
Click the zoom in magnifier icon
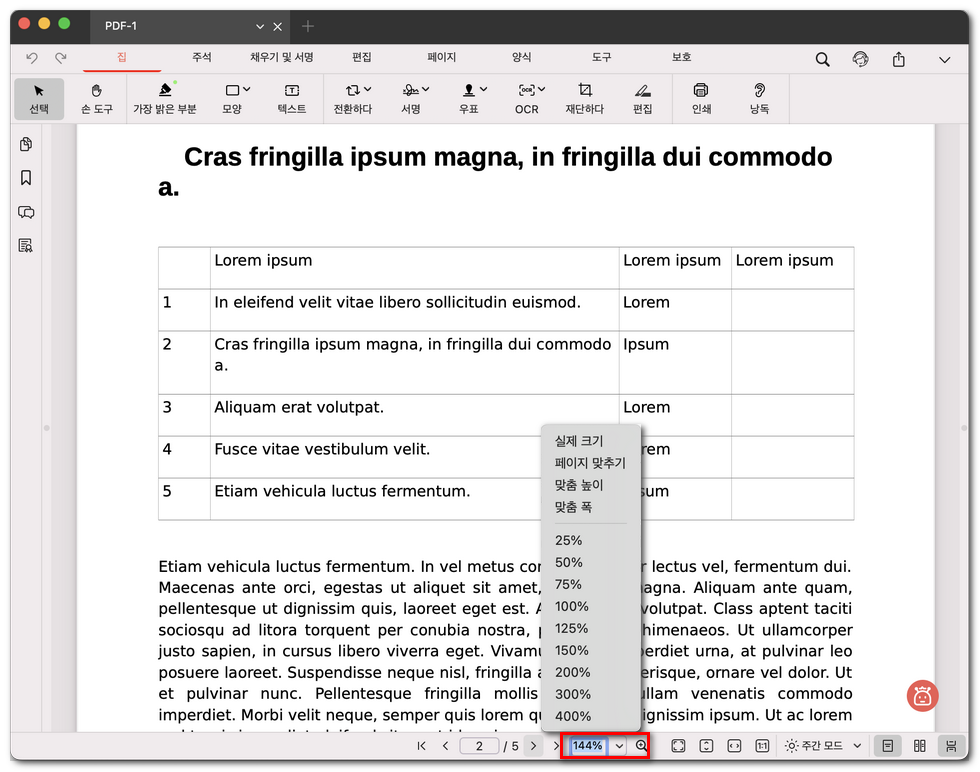[x=641, y=746]
